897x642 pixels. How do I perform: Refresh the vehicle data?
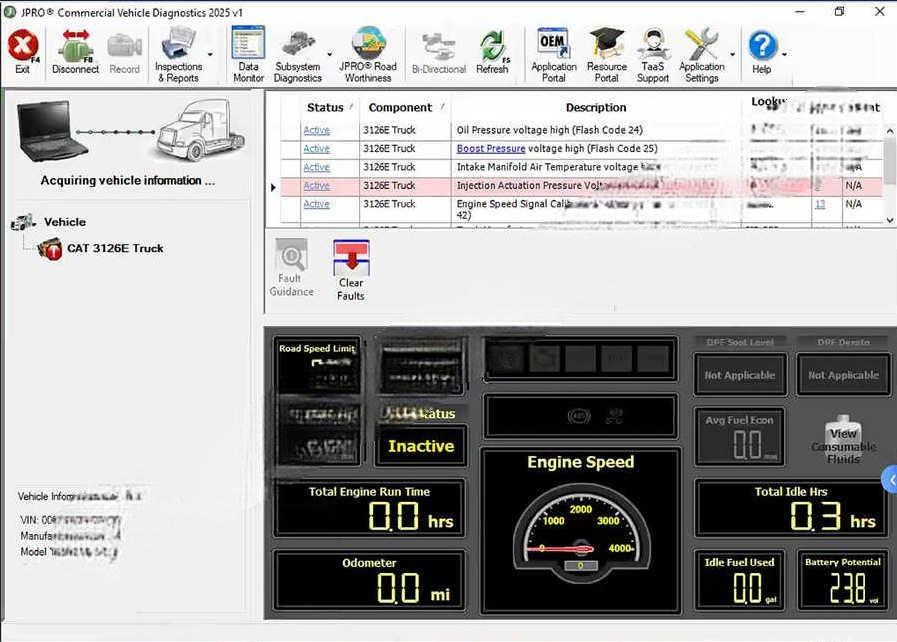click(492, 52)
